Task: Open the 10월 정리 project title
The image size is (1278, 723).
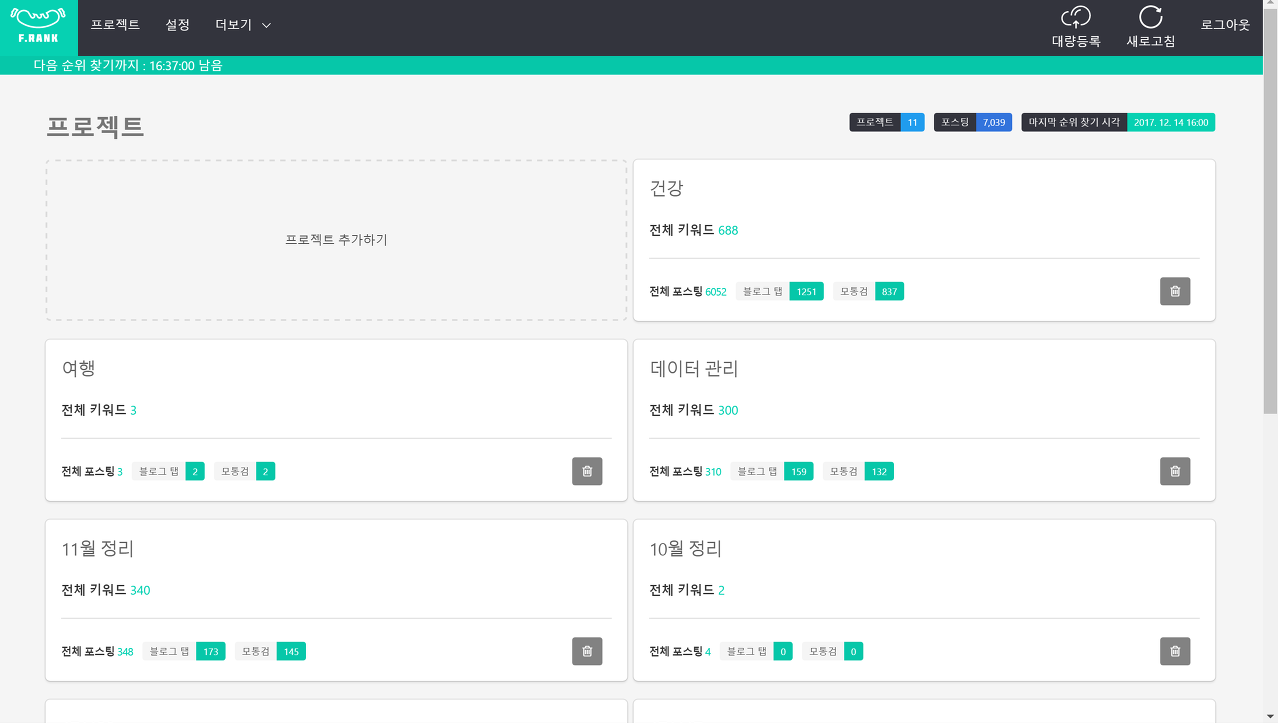Action: (686, 548)
